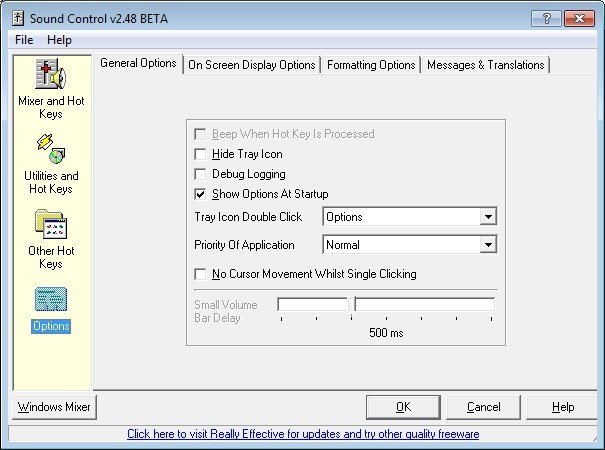The width and height of the screenshot is (605, 450).
Task: Switch to On Screen Display Options tab
Action: pyautogui.click(x=252, y=65)
